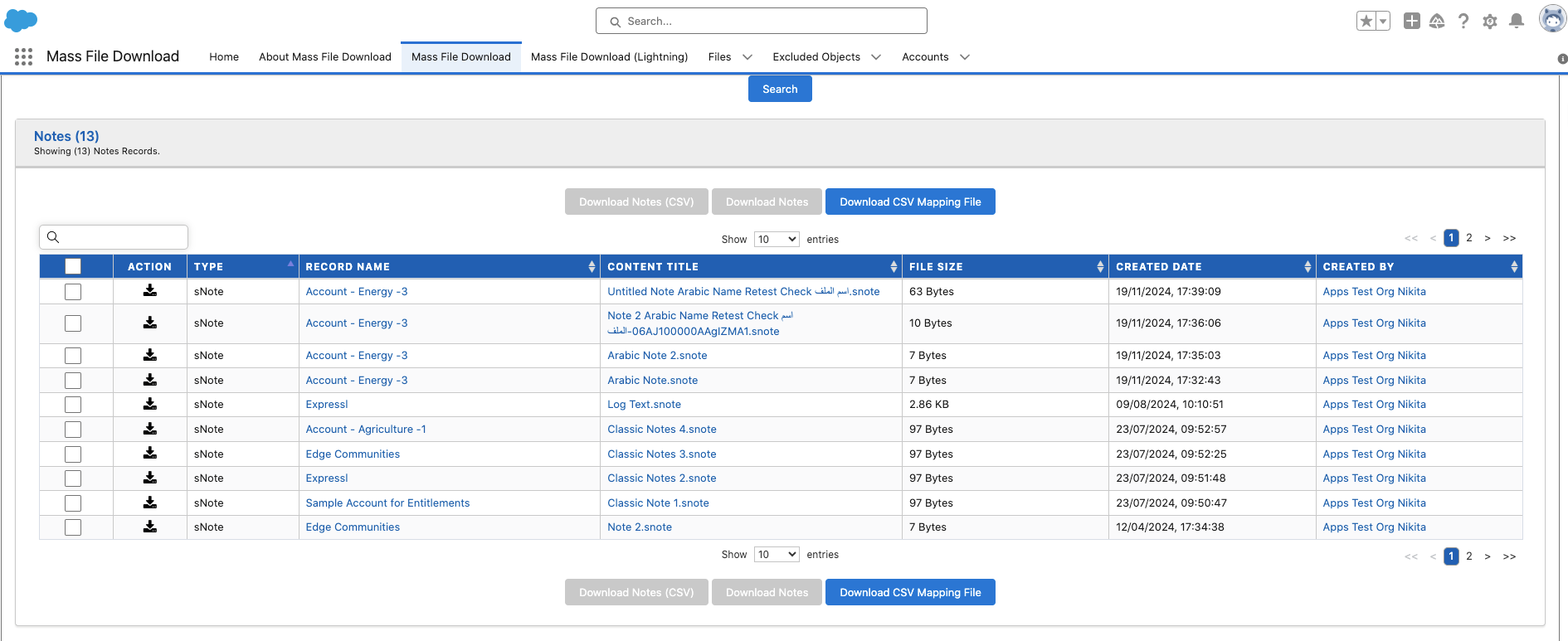This screenshot has width=1568, height=641.
Task: Download icon for Note 2 Arabic Name Retest row
Action: pos(150,323)
